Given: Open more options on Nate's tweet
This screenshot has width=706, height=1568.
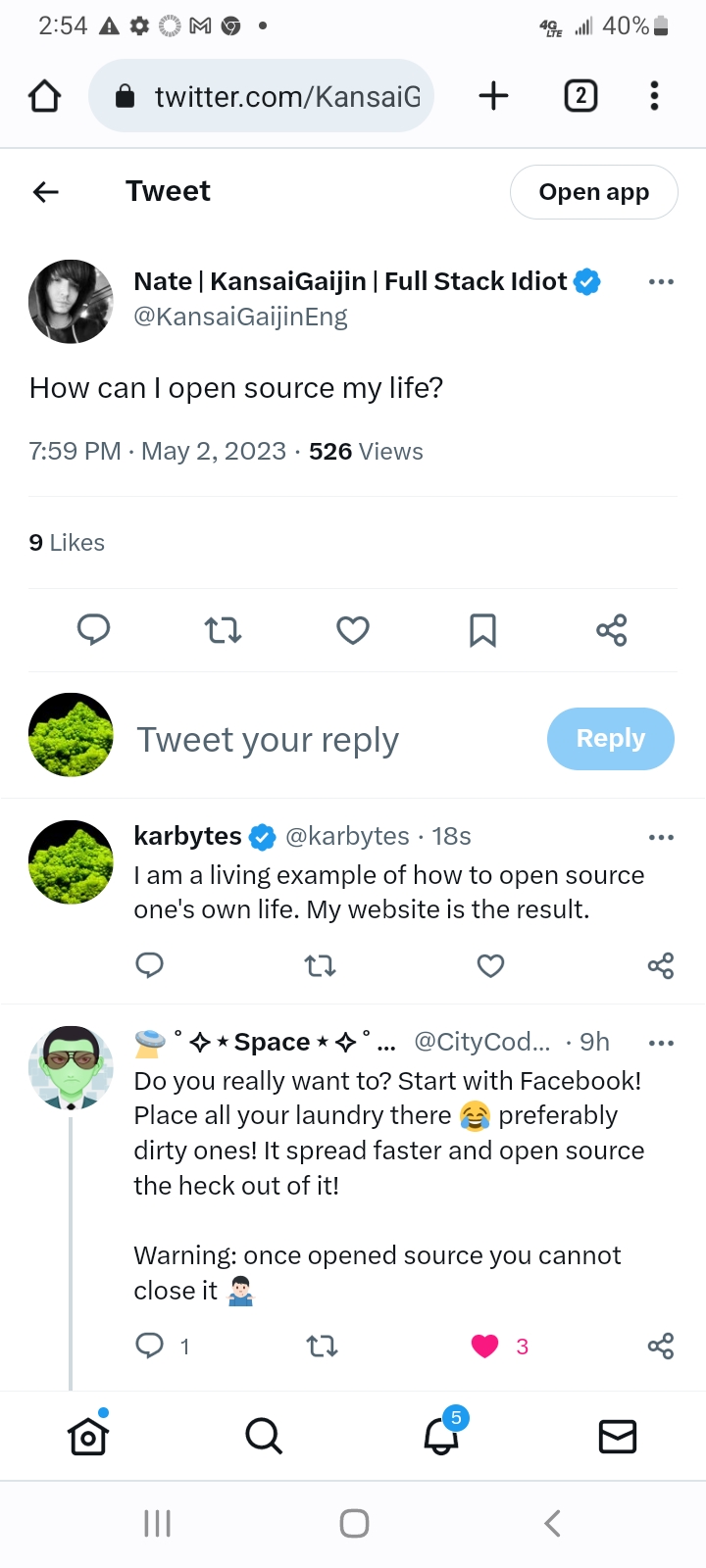Looking at the screenshot, I should pyautogui.click(x=661, y=282).
